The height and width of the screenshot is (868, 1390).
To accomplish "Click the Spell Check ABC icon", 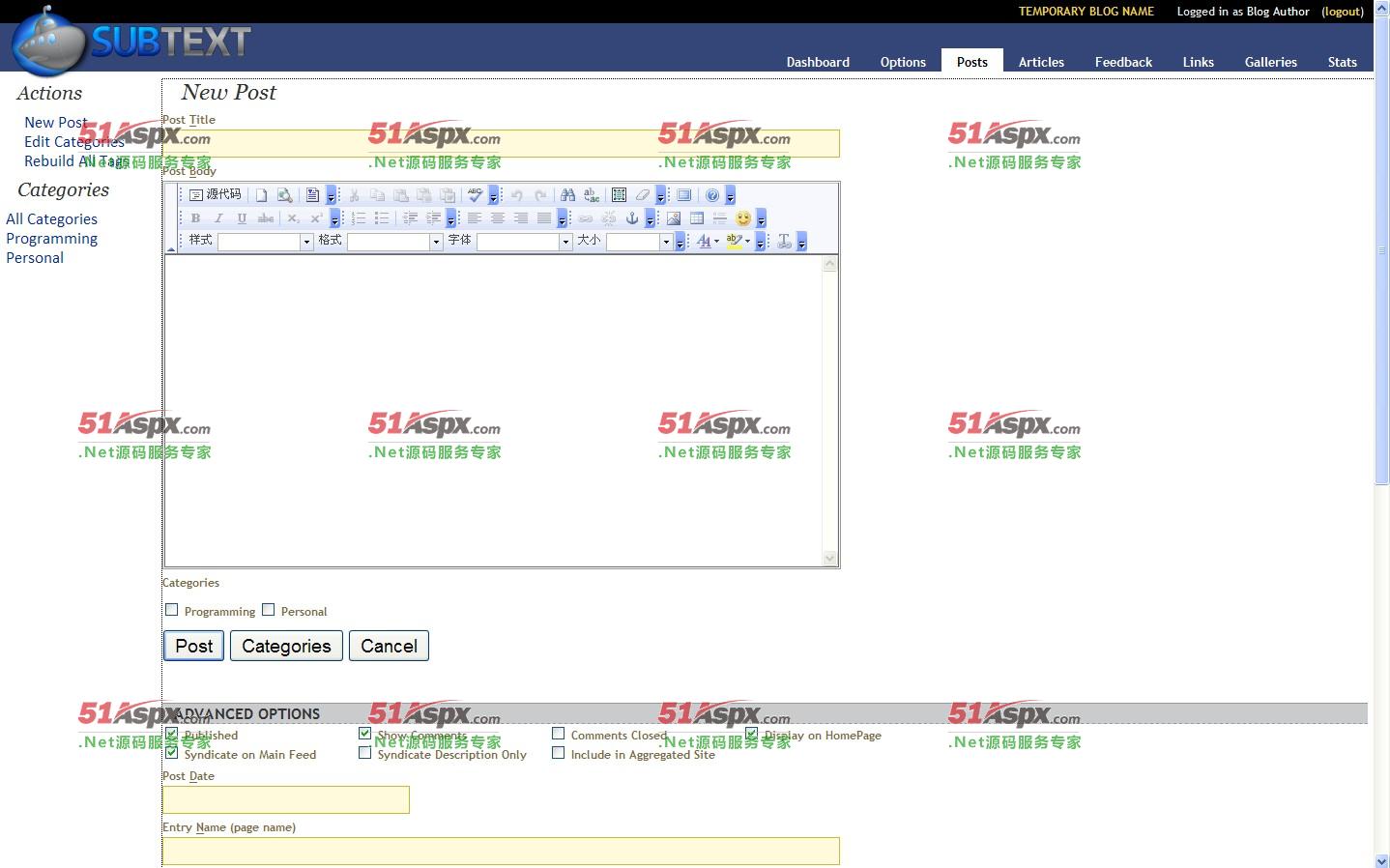I will pos(475,195).
